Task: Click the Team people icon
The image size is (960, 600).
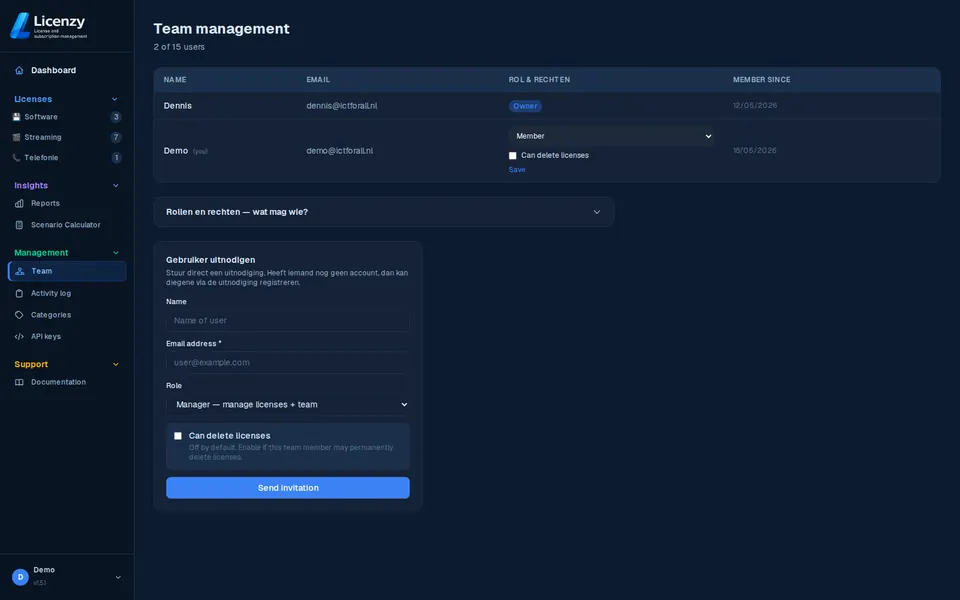Action: click(20, 271)
